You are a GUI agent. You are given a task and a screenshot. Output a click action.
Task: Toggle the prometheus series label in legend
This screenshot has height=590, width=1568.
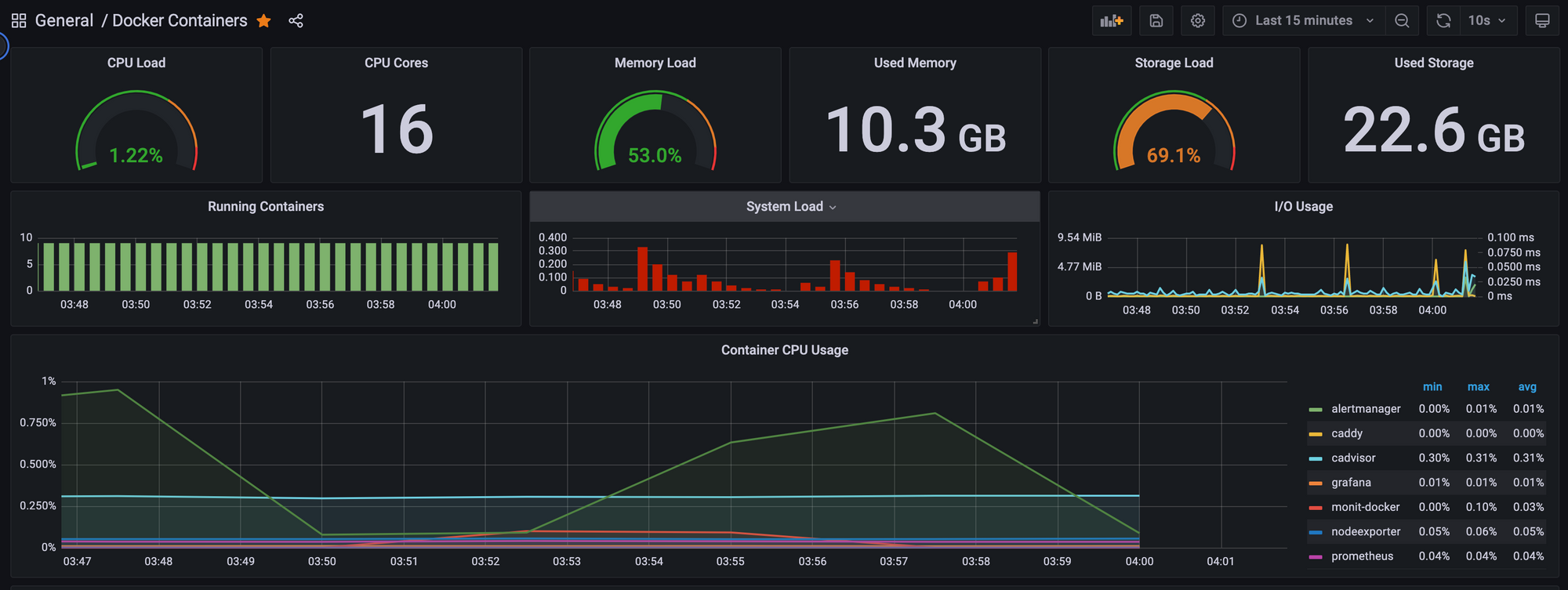(1363, 556)
